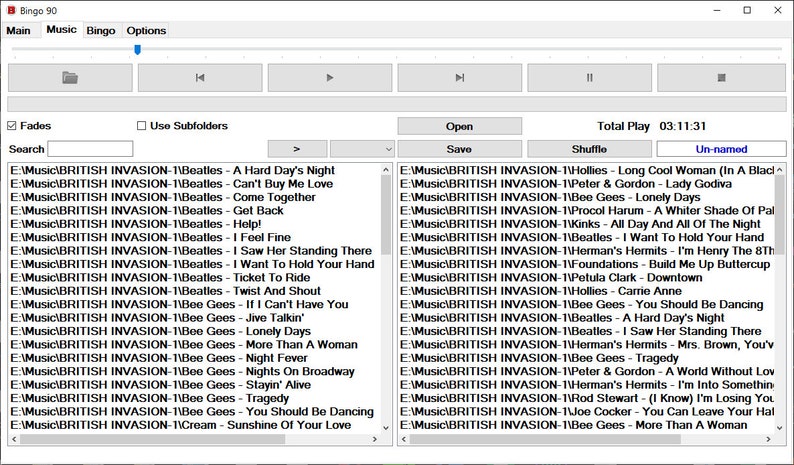Image resolution: width=794 pixels, height=465 pixels.
Task: Maximize the Bingo 90 window
Action: pos(747,10)
